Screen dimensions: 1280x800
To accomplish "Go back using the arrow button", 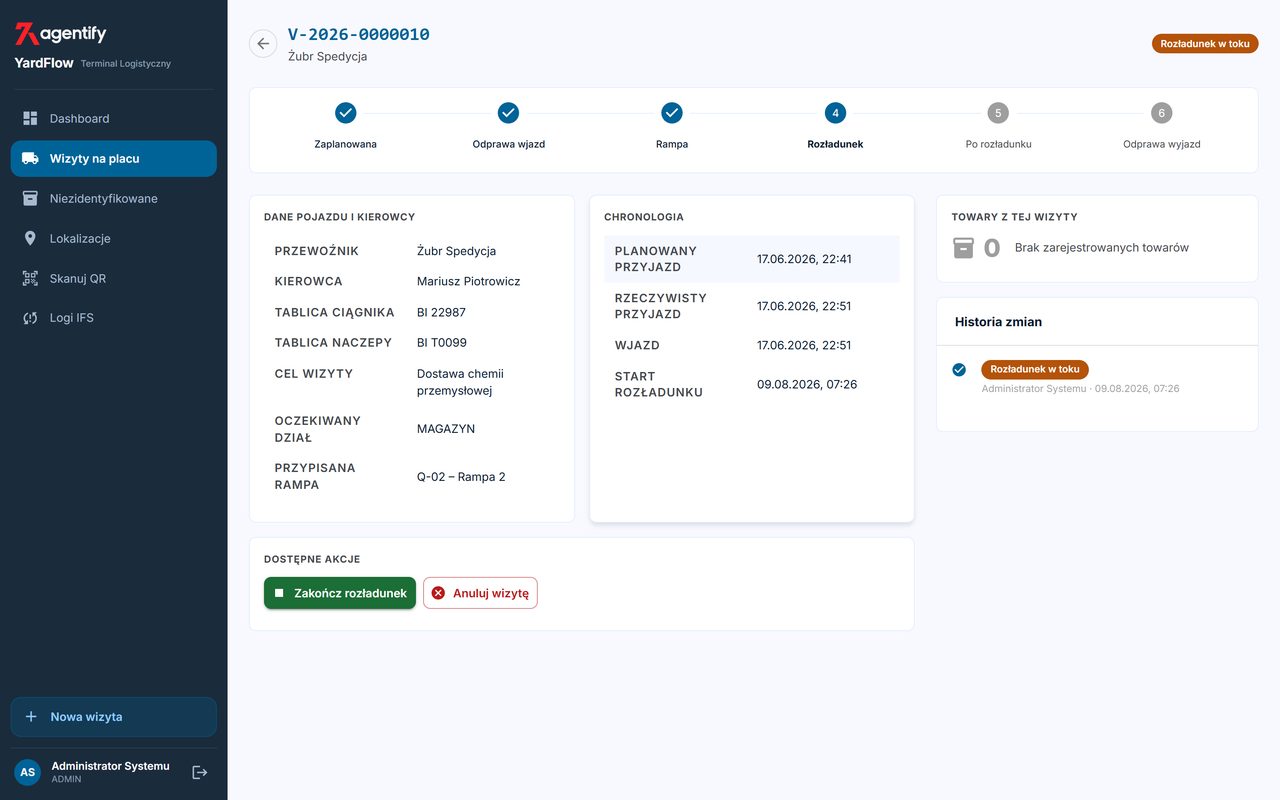I will pyautogui.click(x=263, y=43).
